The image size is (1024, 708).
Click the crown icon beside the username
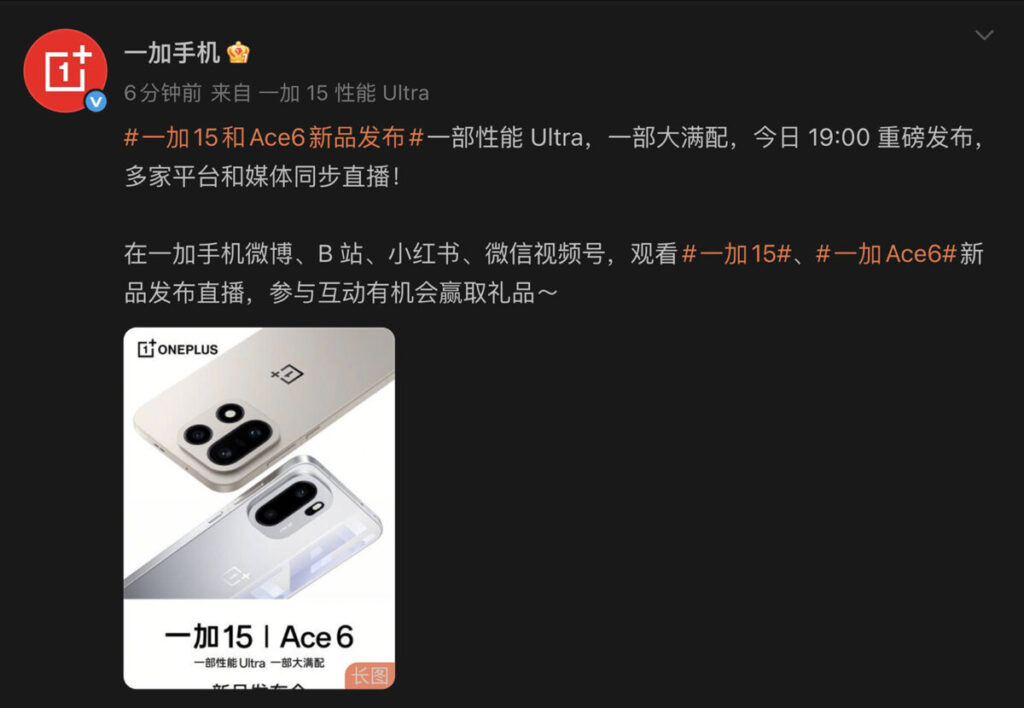pos(238,52)
